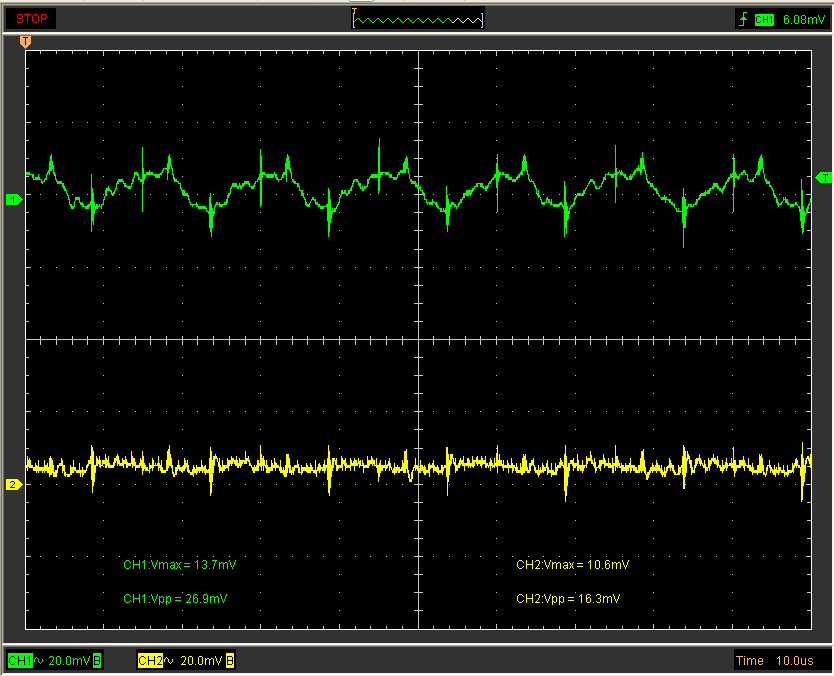Click the CH1 bandwidth limit B icon
This screenshot has height=676, width=834.
tap(97, 661)
